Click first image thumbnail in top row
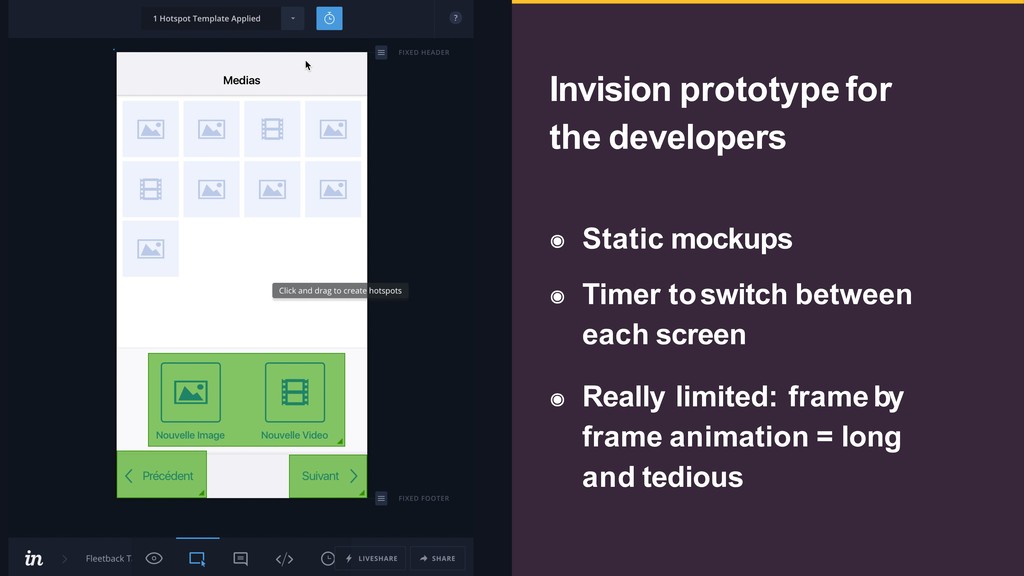The width and height of the screenshot is (1024, 576). 151,129
